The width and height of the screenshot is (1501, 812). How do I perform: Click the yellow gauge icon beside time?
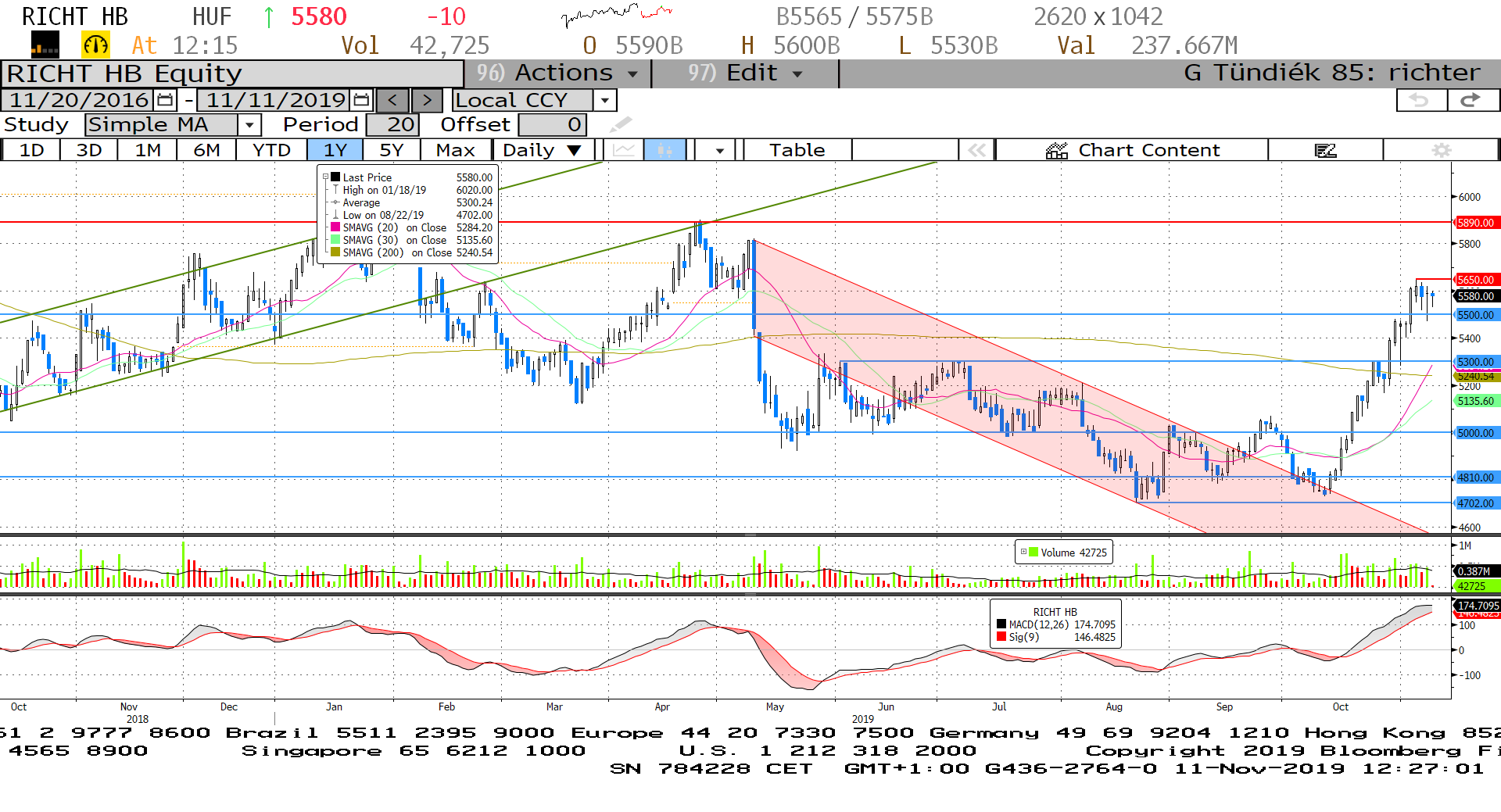point(95,45)
